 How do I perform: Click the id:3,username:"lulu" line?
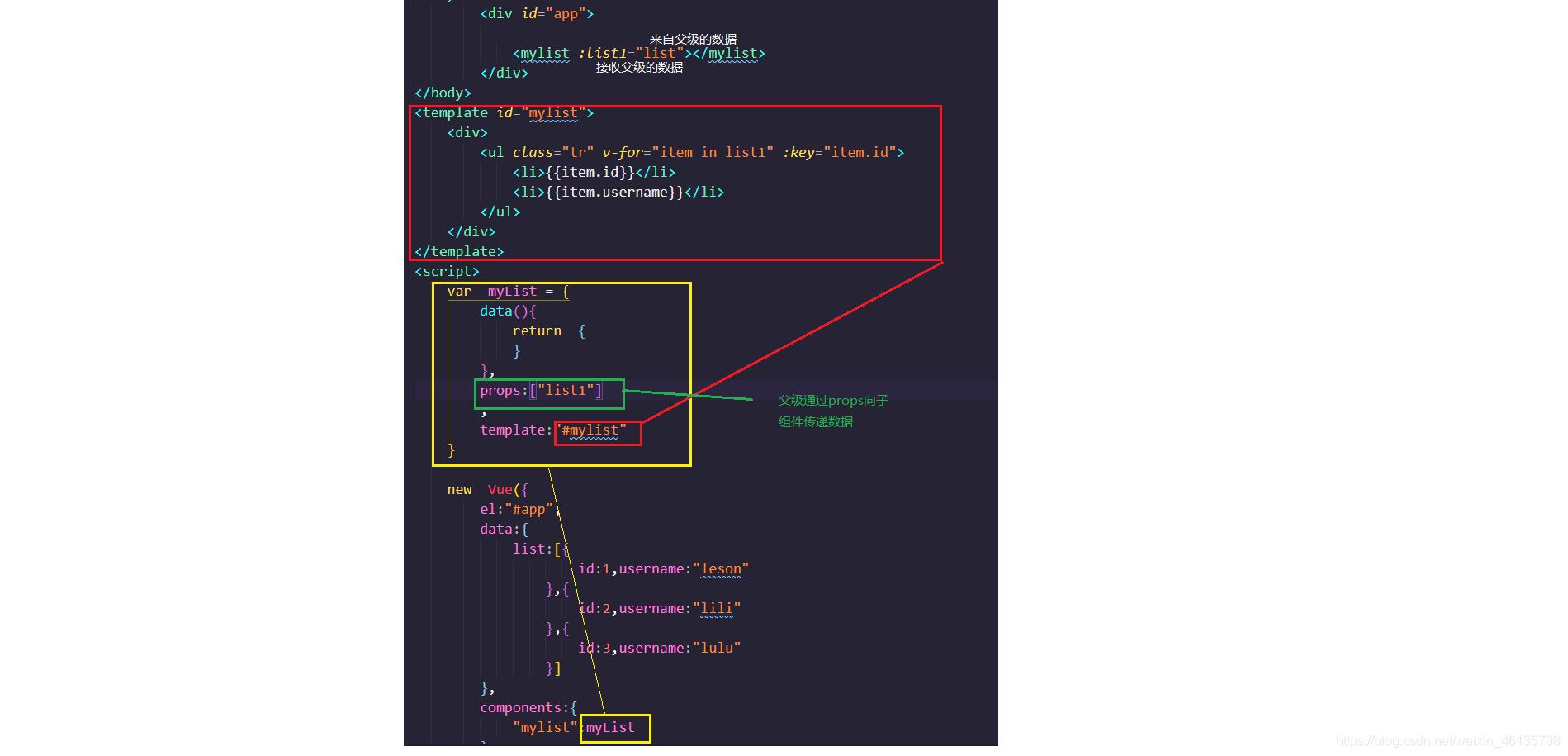pyautogui.click(x=659, y=649)
